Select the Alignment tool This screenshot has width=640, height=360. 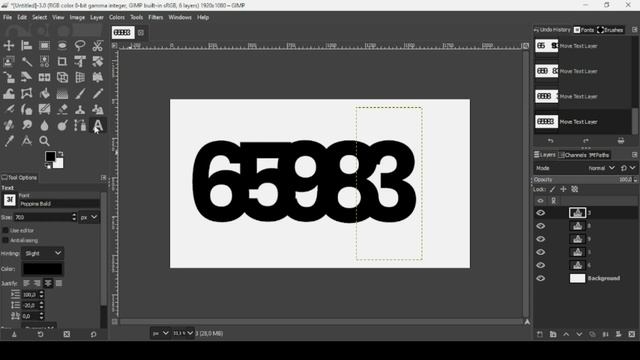(27, 45)
